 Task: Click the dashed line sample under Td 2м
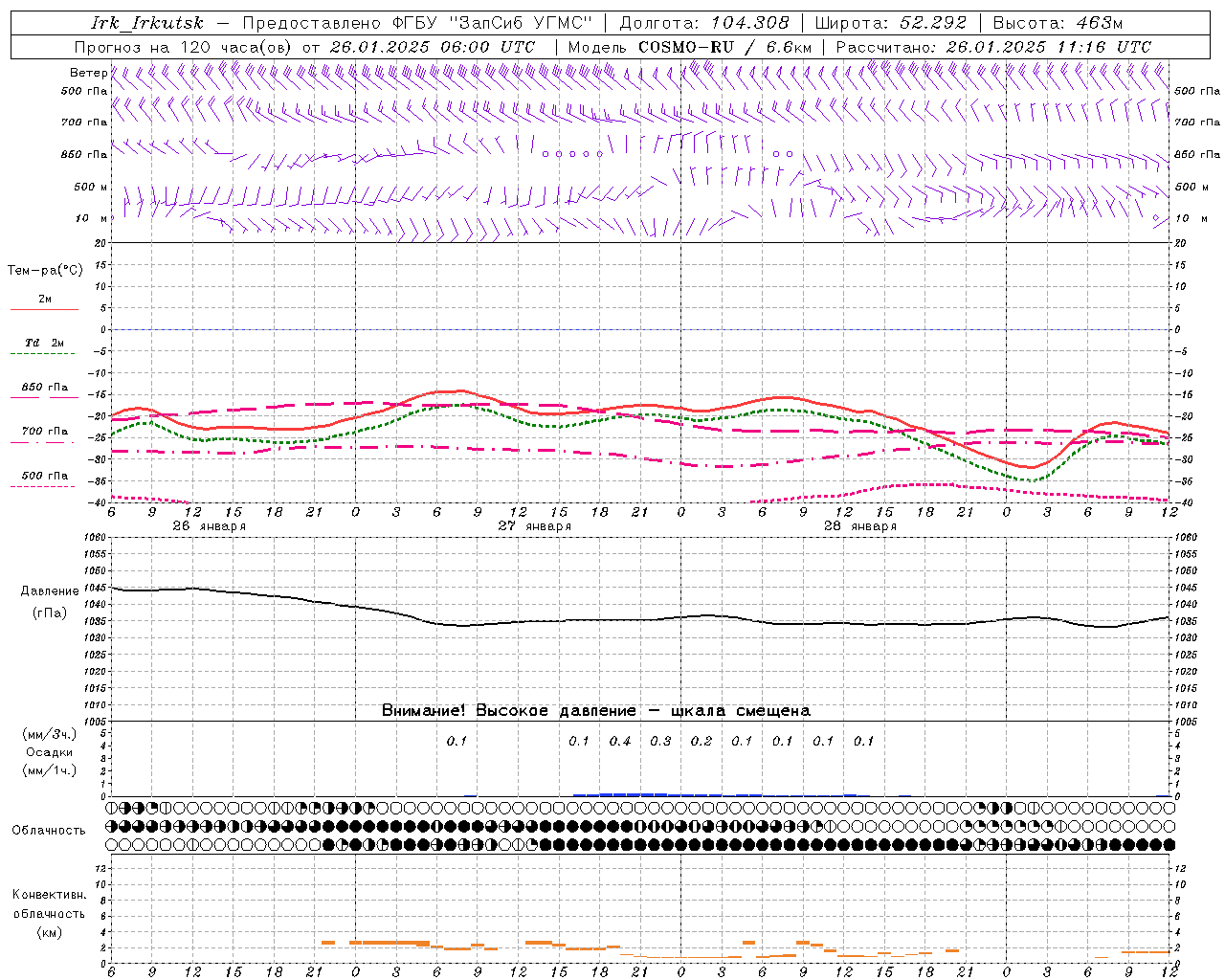43,354
